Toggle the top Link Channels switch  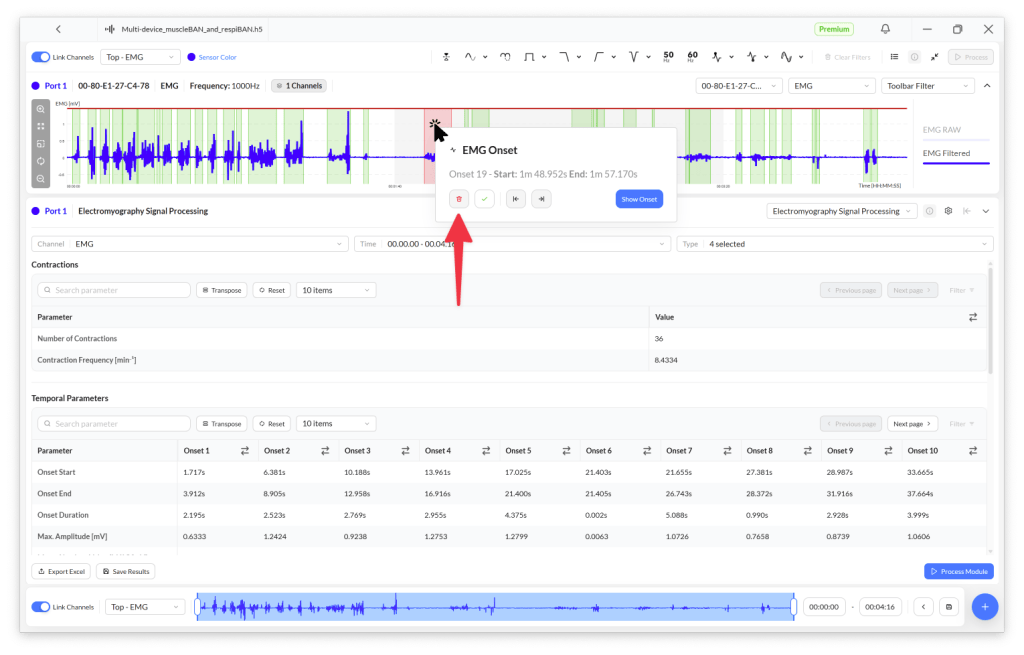40,57
